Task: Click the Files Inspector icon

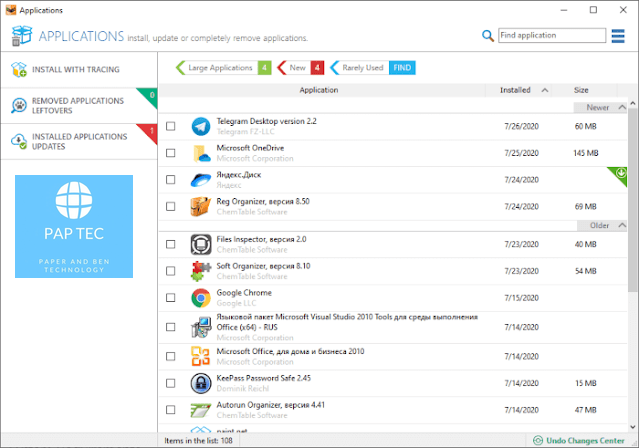Action: 201,244
